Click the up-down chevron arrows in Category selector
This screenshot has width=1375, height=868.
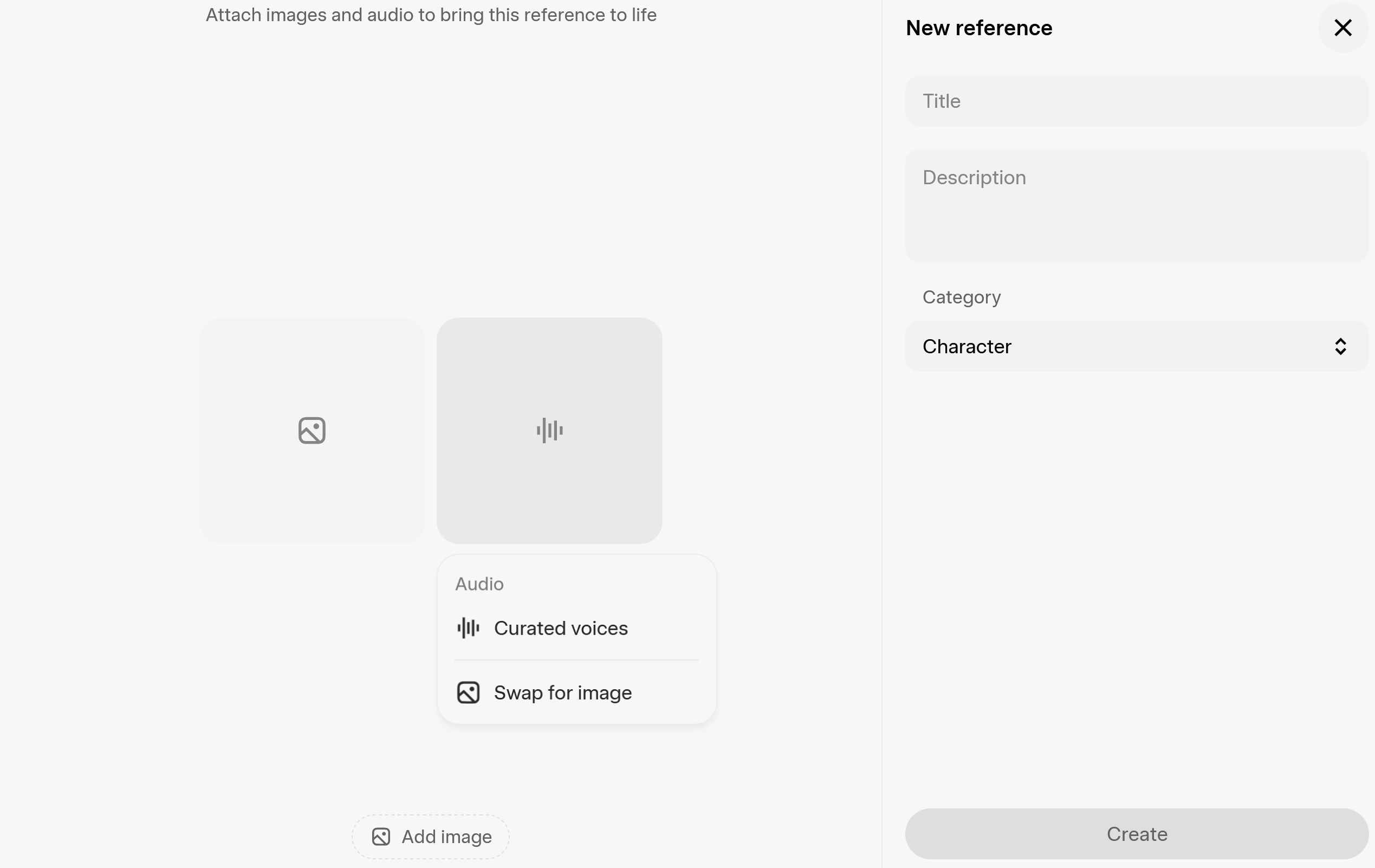1341,347
